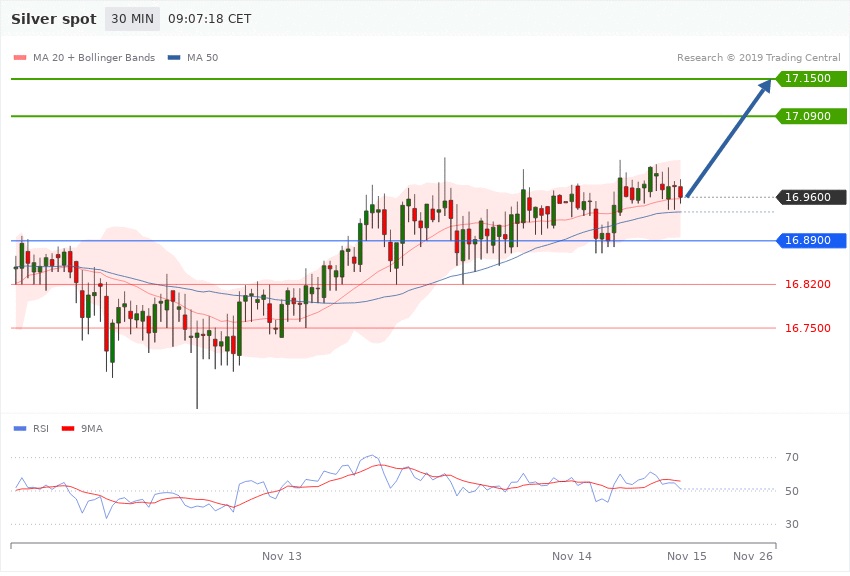The height and width of the screenshot is (576, 850).
Task: Click the pink MA 20 Bollinger Bands legend swatch
Action: pyautogui.click(x=19, y=57)
